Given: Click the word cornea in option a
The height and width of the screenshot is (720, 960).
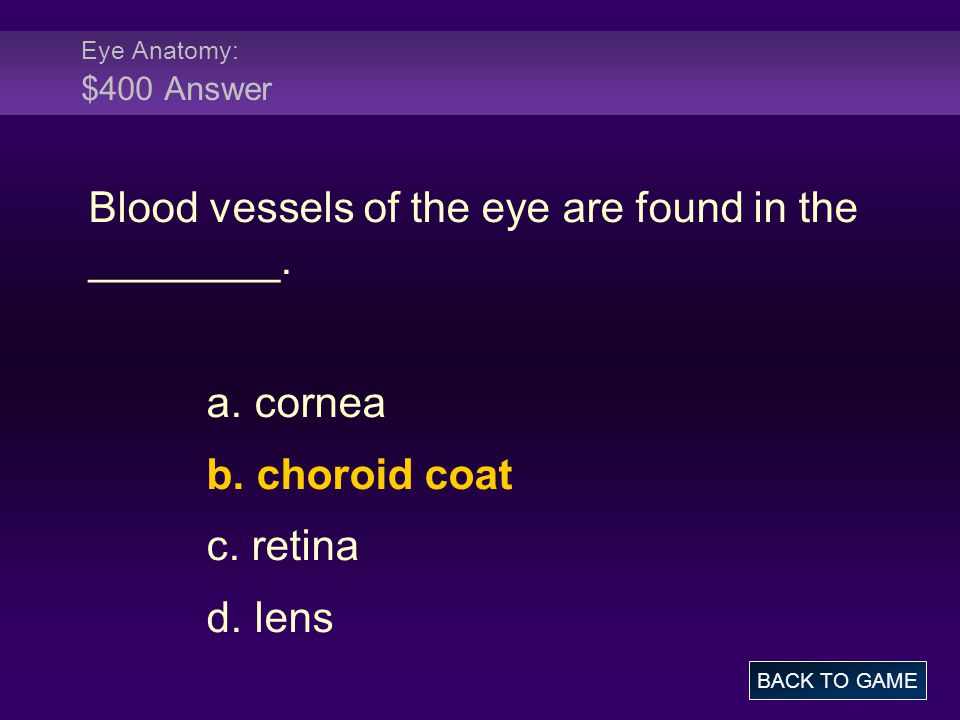Looking at the screenshot, I should point(320,405).
